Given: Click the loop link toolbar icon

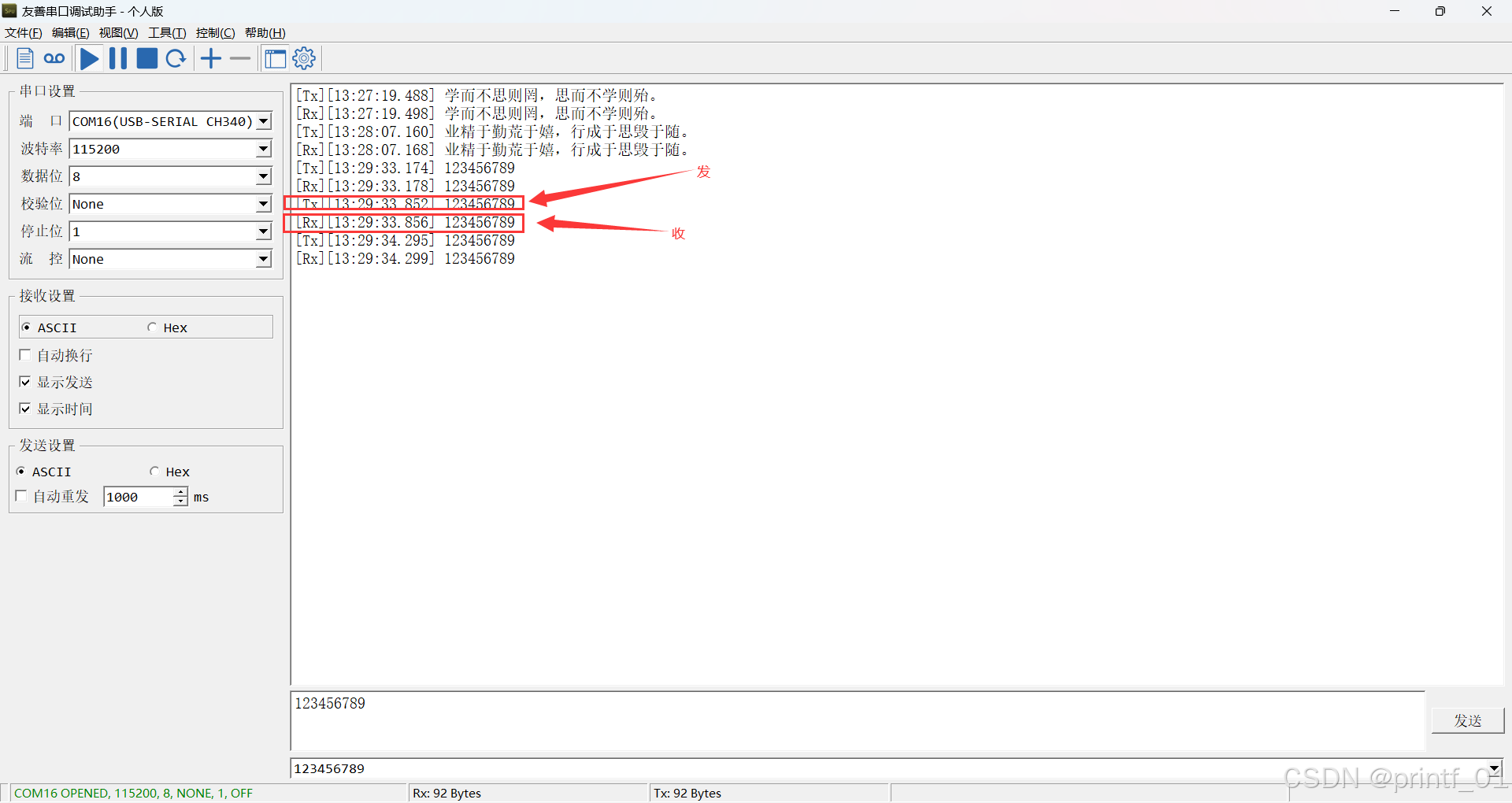Looking at the screenshot, I should [54, 58].
